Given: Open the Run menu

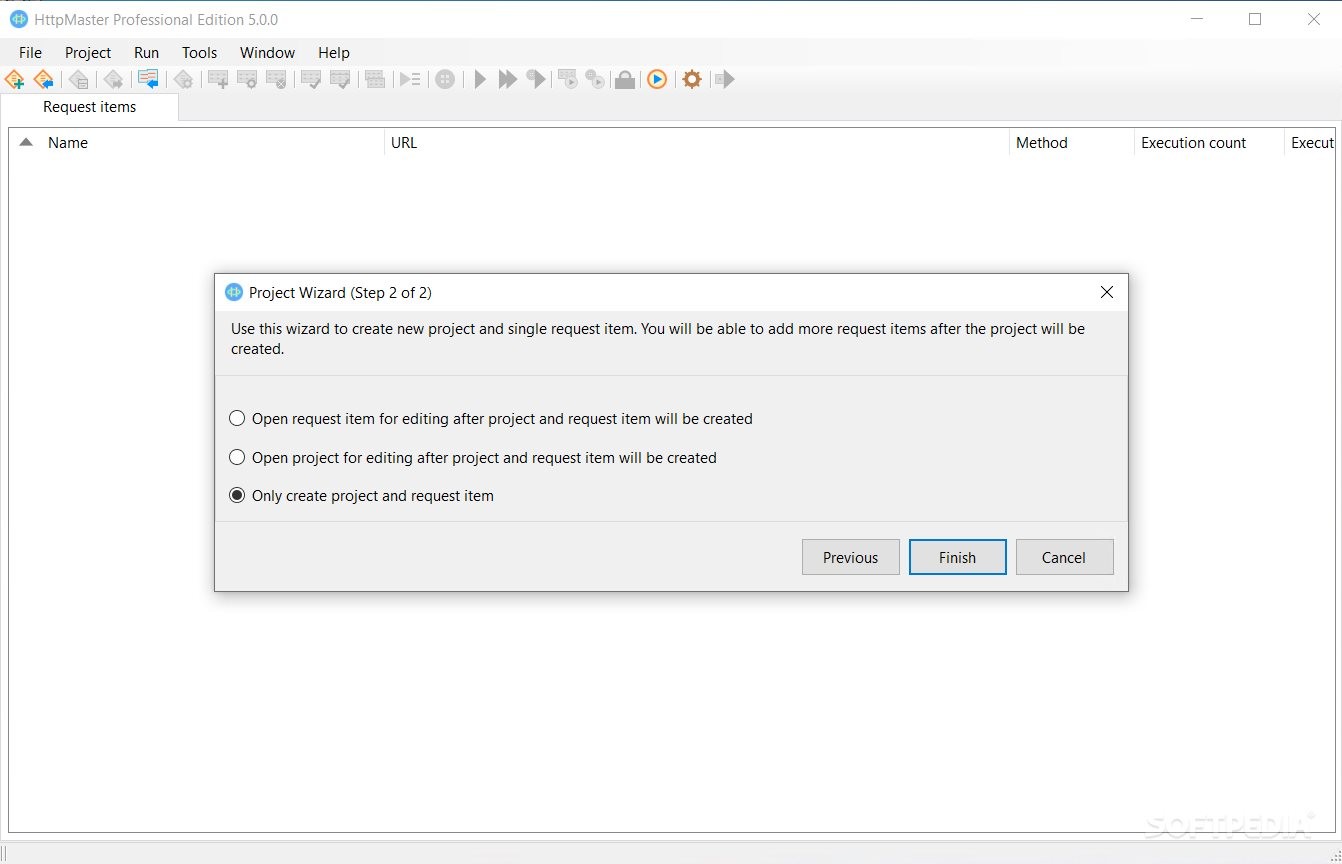Looking at the screenshot, I should (146, 53).
